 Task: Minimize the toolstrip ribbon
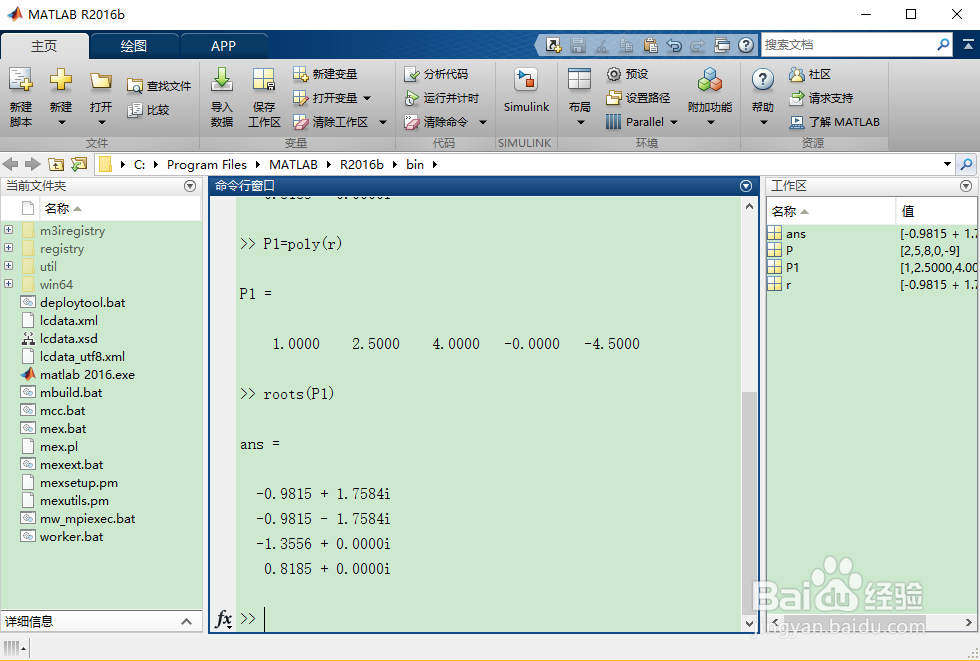(968, 45)
